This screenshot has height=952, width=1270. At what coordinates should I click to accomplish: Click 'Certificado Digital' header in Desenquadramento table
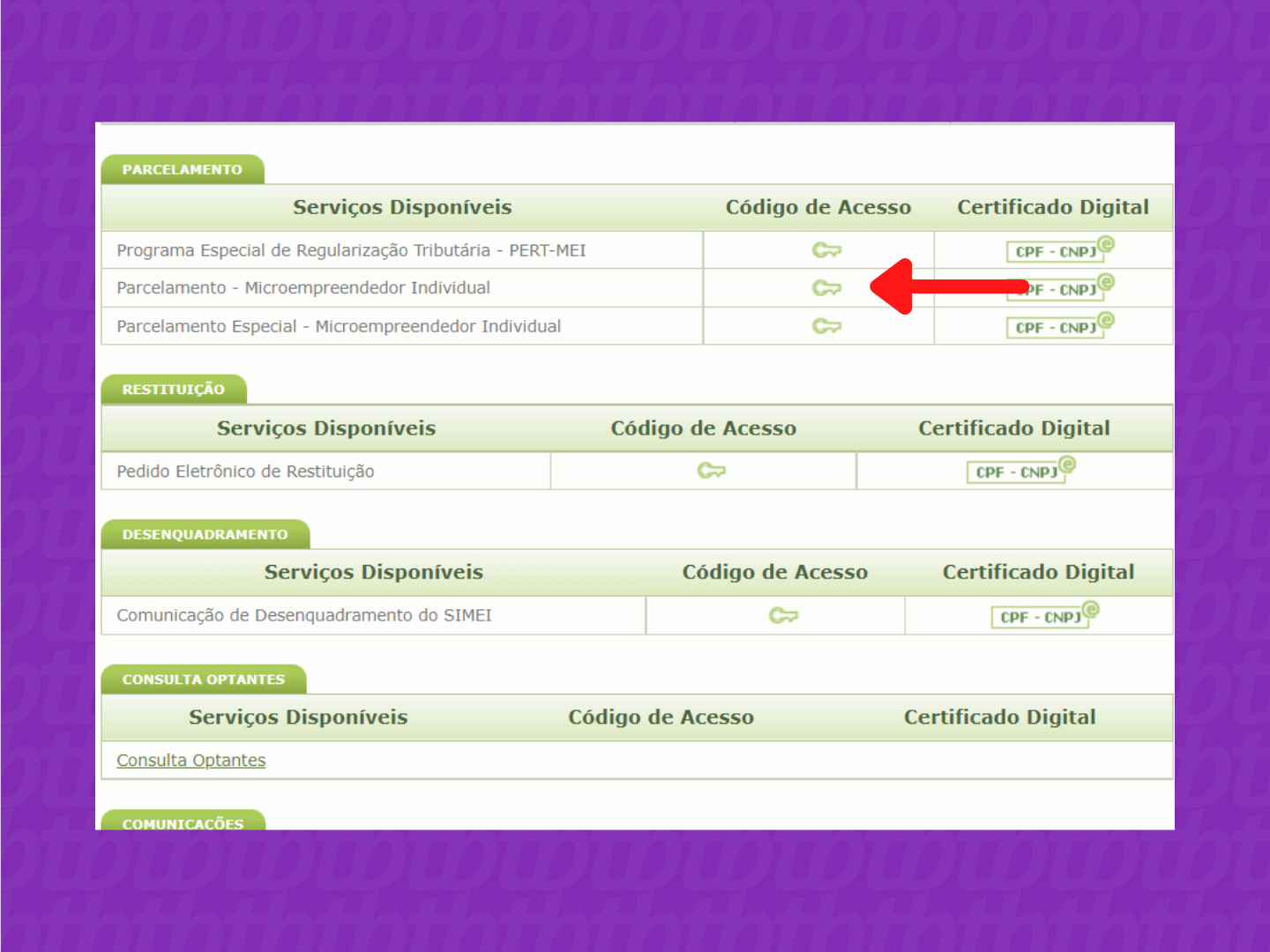click(x=1038, y=572)
